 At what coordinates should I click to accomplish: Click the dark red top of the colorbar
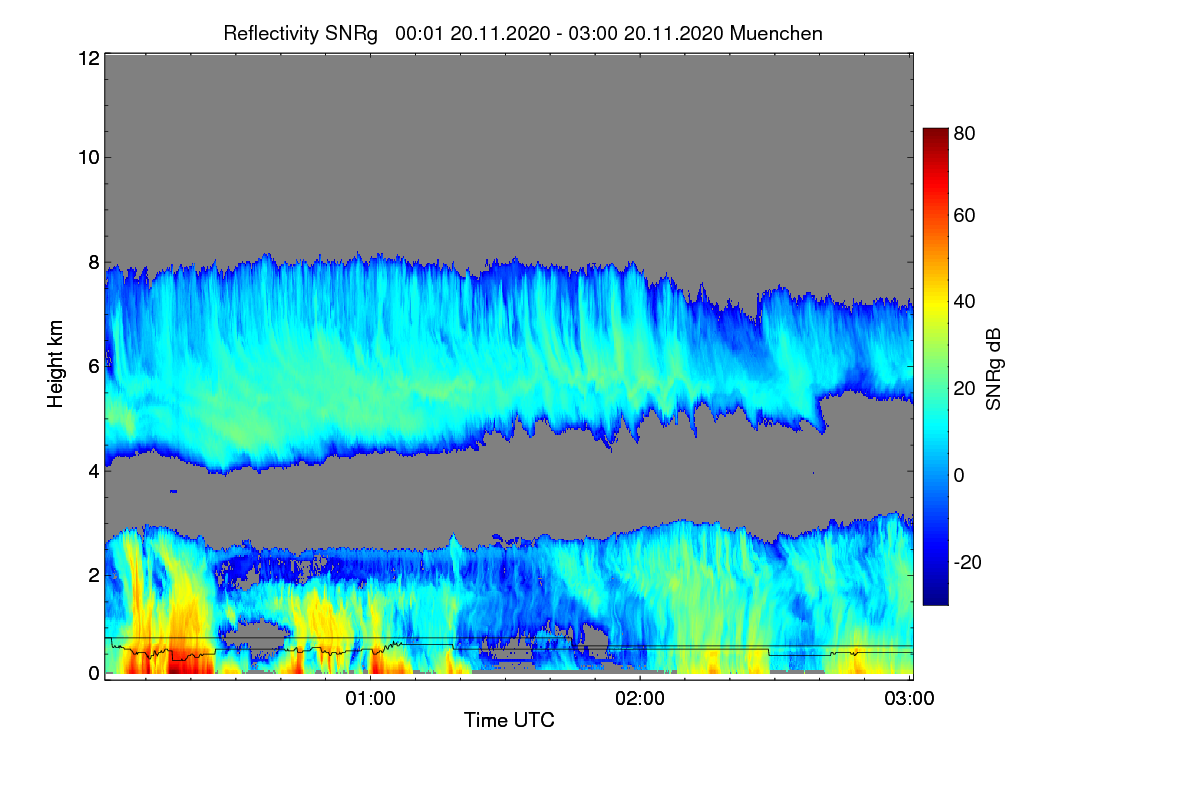point(935,136)
